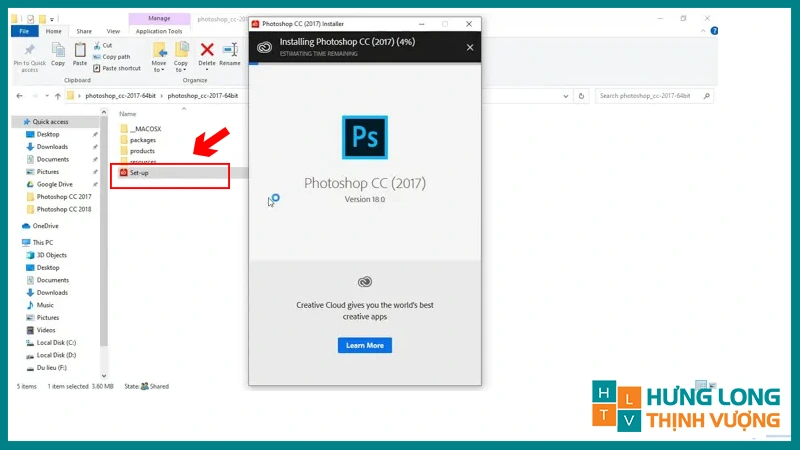Open Photoshop CC 2017 folder shortcut
This screenshot has width=800, height=450.
64,197
